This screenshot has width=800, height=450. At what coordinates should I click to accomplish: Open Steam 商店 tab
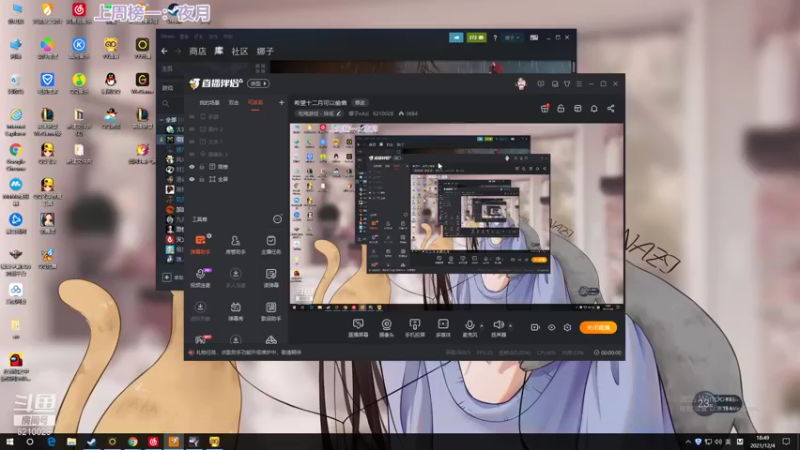[197, 51]
